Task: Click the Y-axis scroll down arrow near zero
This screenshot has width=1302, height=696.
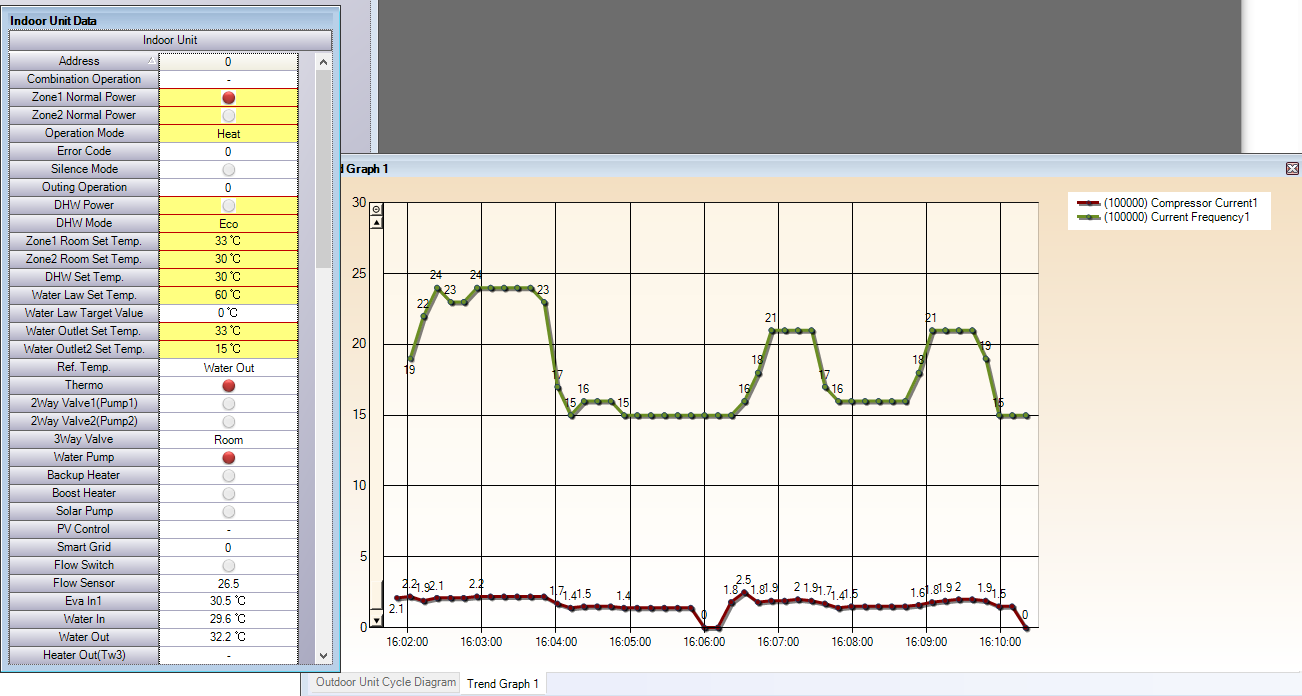Action: tap(376, 619)
